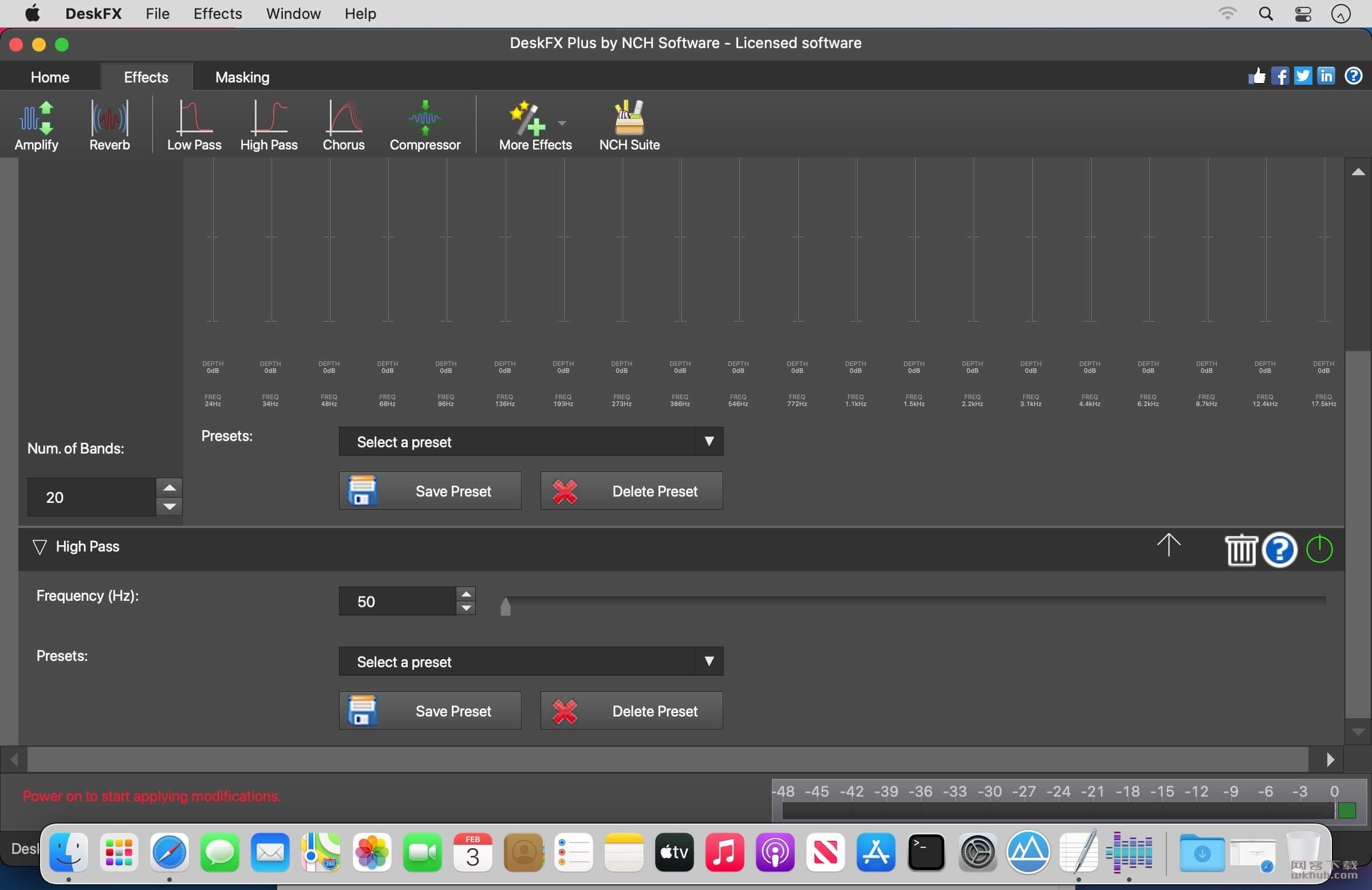Delete High Pass preset
This screenshot has width=1372, height=890.
coord(632,711)
